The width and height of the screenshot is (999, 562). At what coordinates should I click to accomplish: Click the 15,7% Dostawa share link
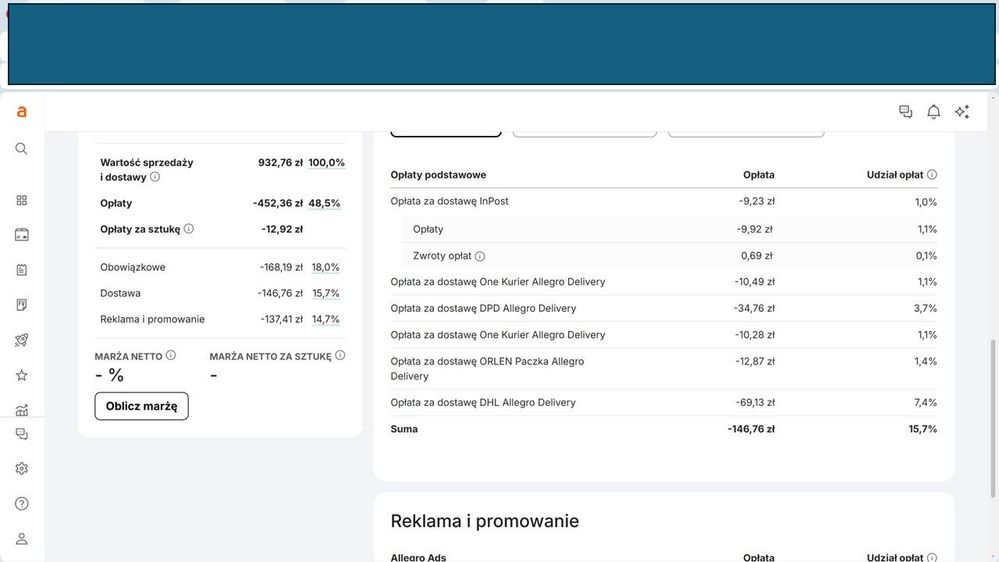point(326,294)
